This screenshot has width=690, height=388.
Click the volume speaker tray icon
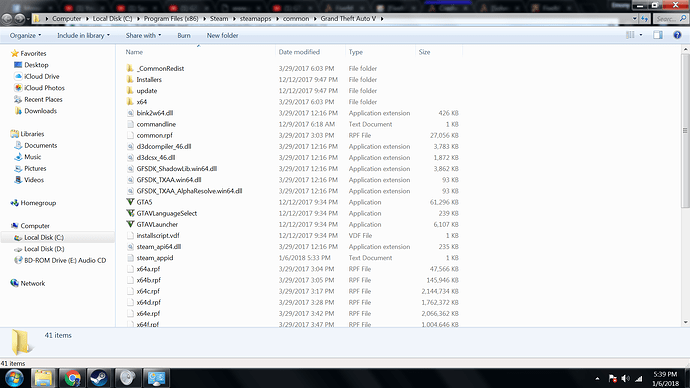(625, 378)
